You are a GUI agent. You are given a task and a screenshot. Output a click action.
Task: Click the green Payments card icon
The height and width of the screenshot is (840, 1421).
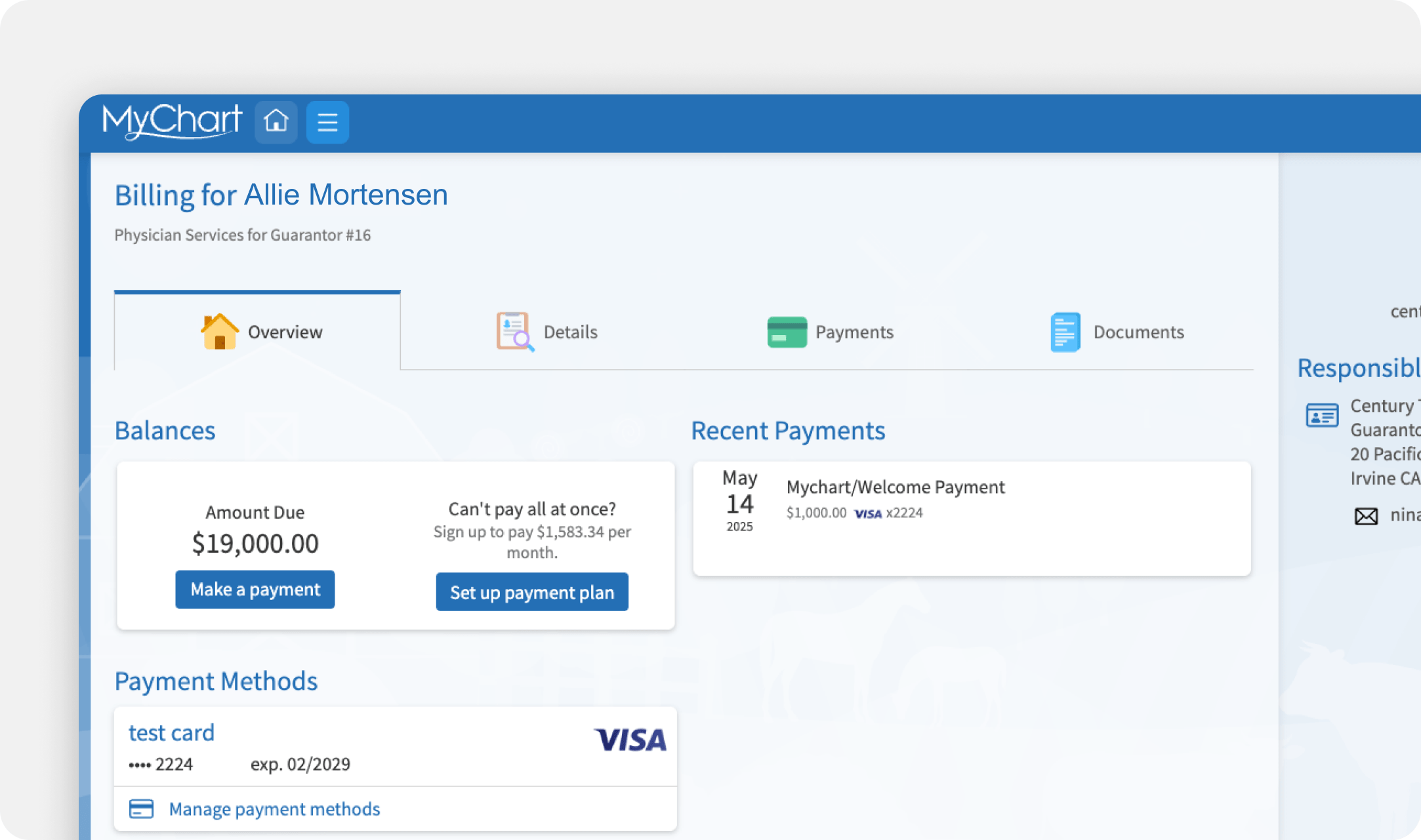[787, 332]
